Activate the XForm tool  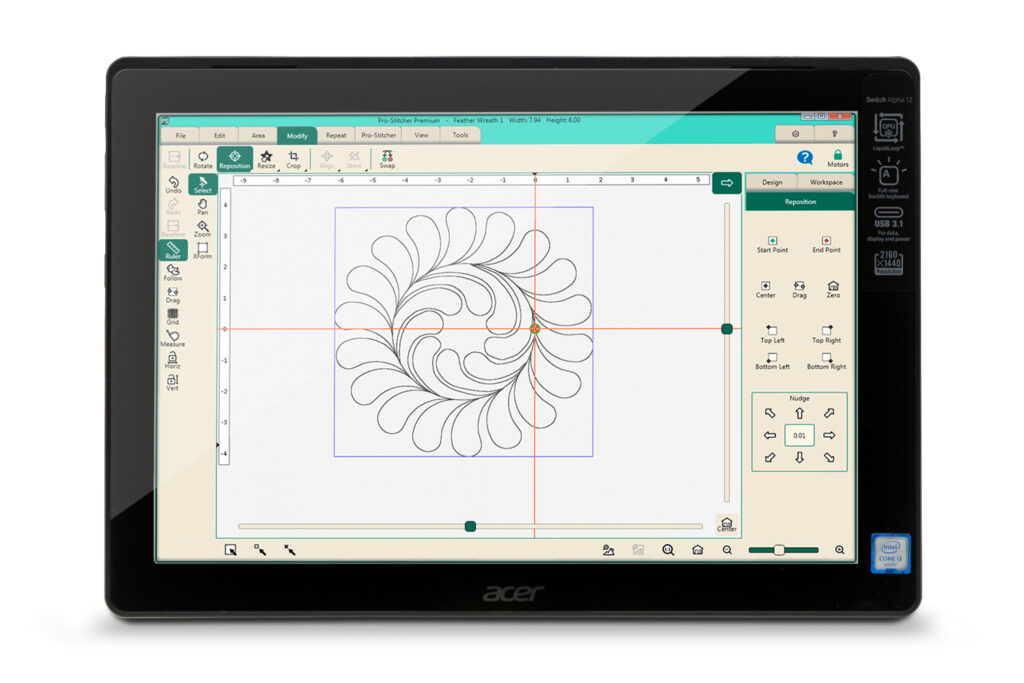point(203,249)
